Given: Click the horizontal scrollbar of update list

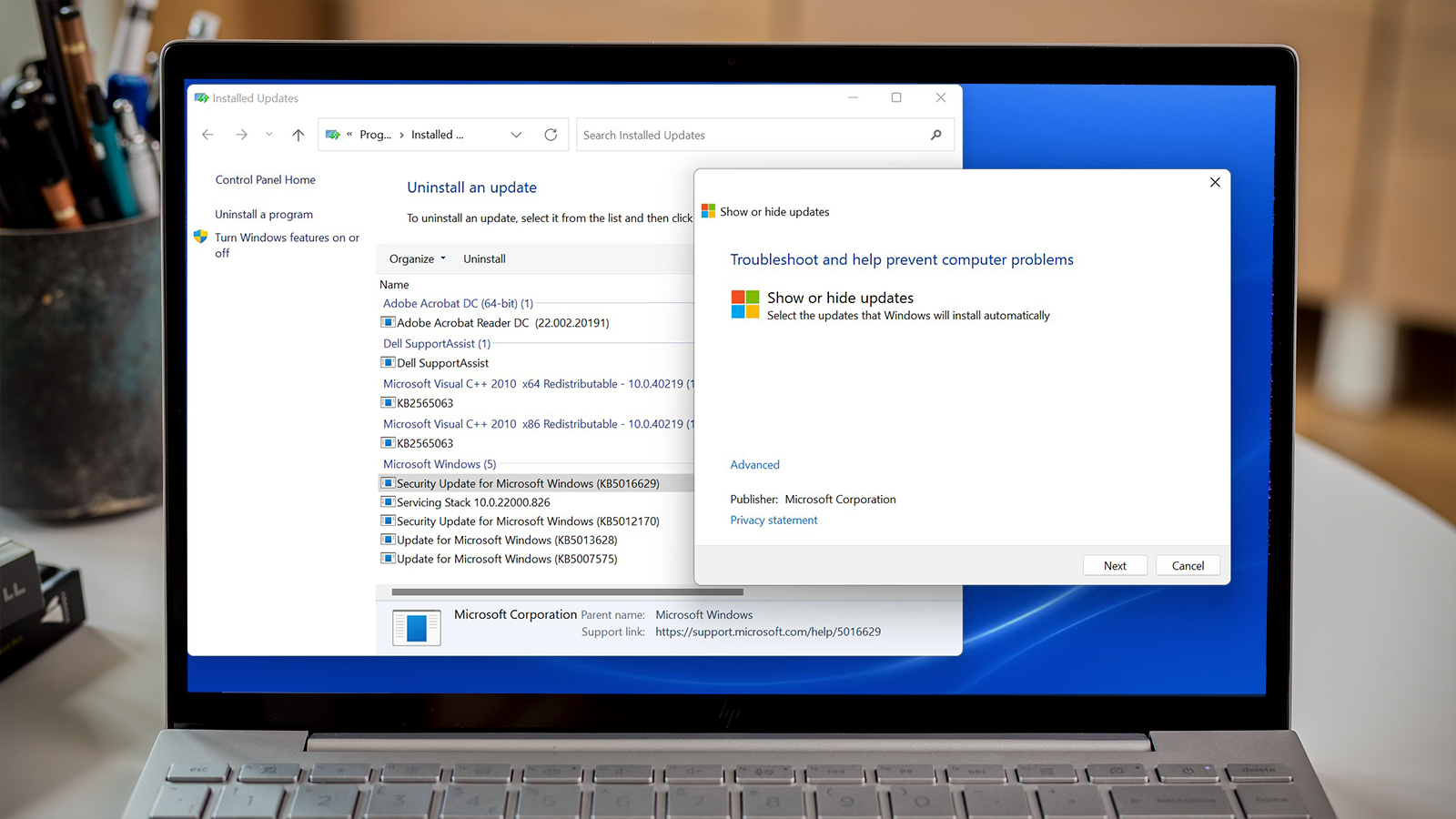Looking at the screenshot, I should tap(567, 591).
